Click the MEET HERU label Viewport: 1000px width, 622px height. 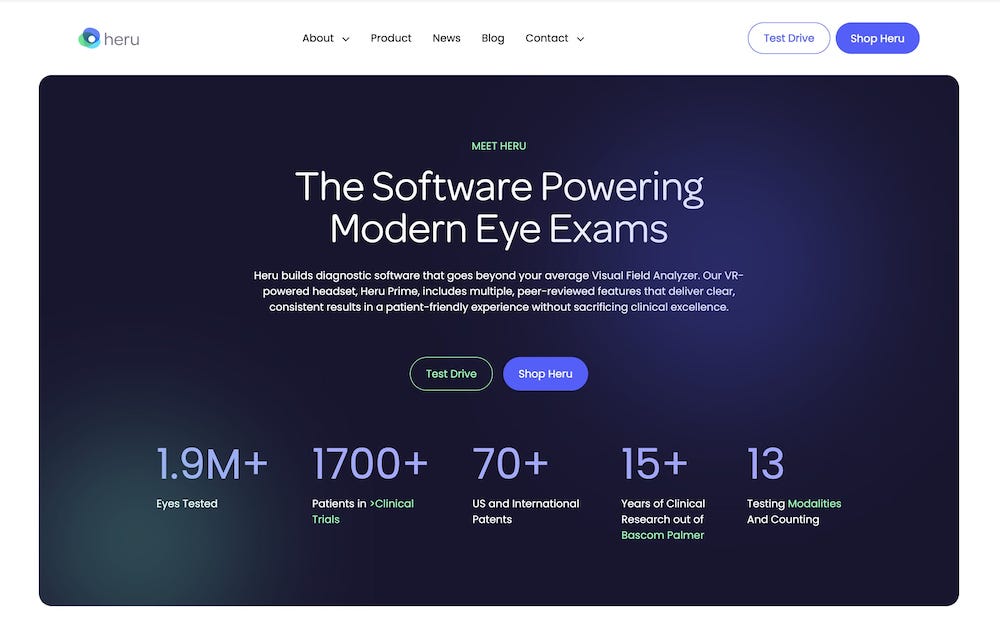click(499, 146)
